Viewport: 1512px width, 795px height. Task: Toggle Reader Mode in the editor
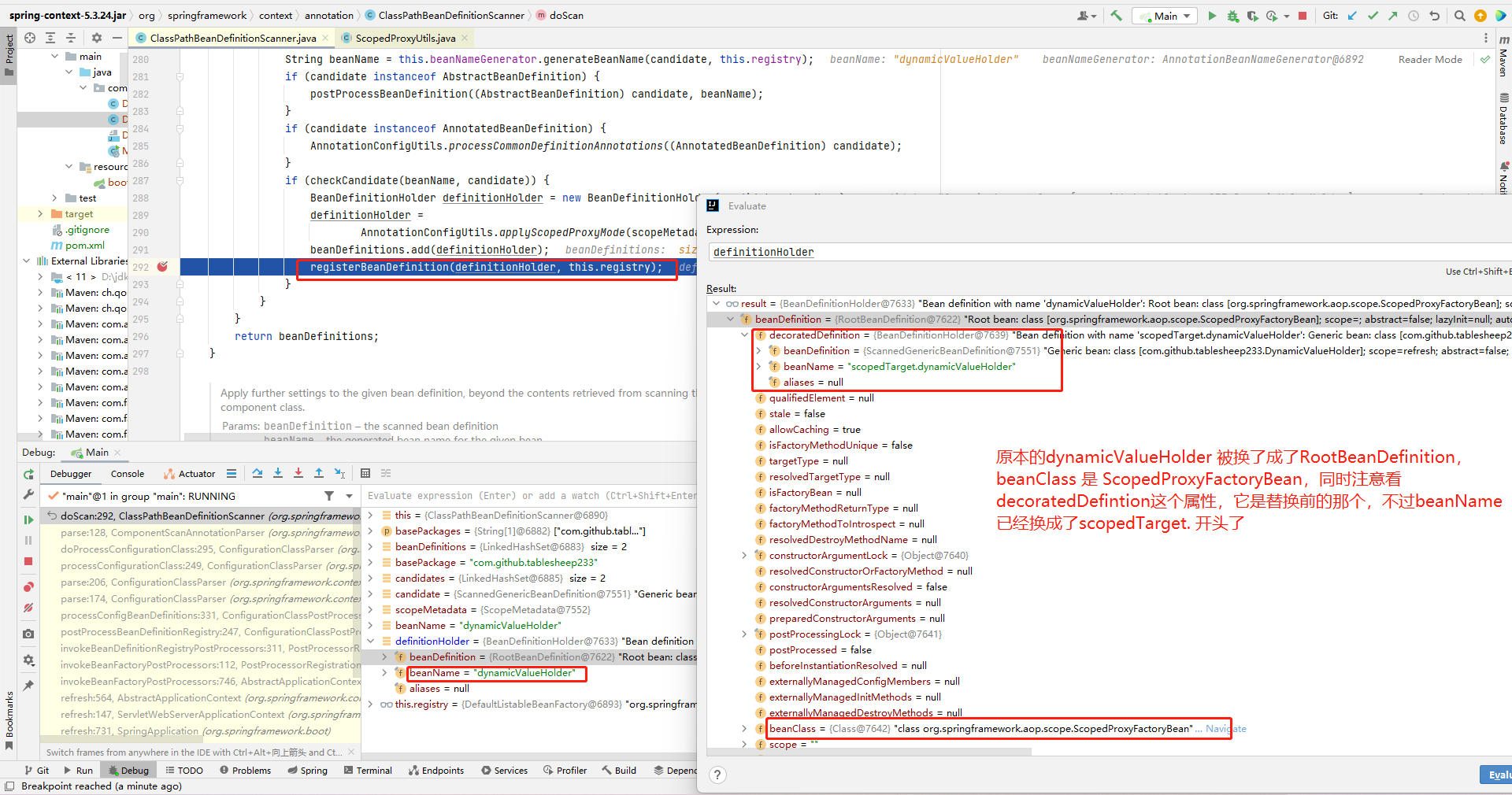(1429, 60)
